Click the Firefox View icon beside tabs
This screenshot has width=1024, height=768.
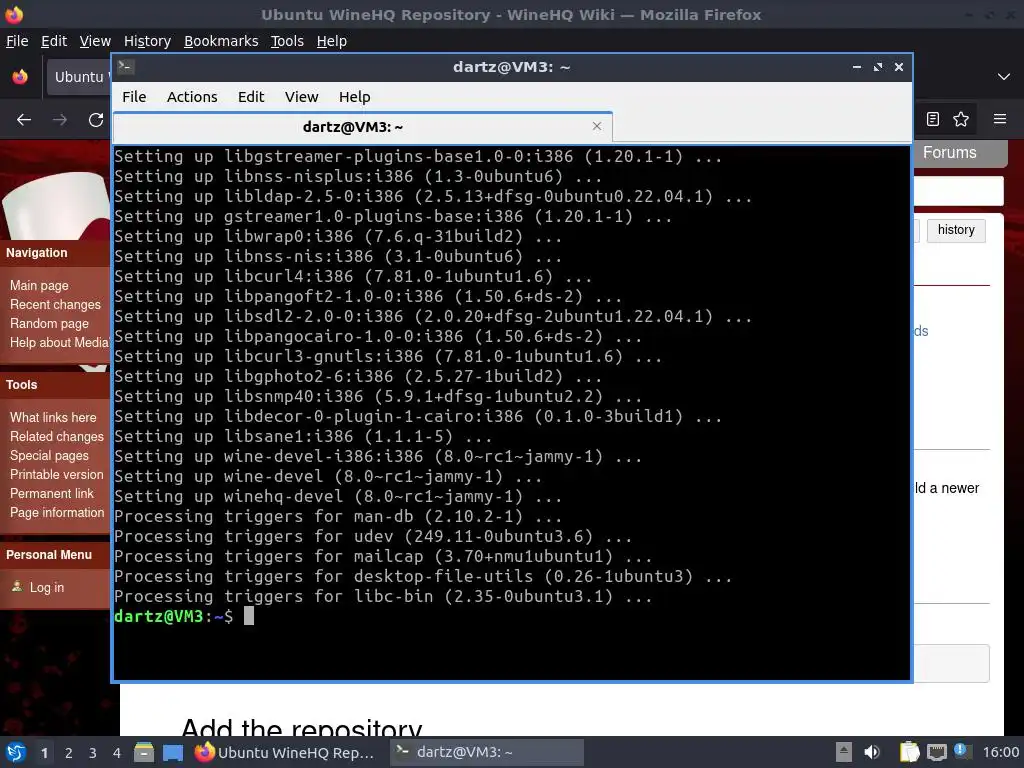[x=20, y=77]
